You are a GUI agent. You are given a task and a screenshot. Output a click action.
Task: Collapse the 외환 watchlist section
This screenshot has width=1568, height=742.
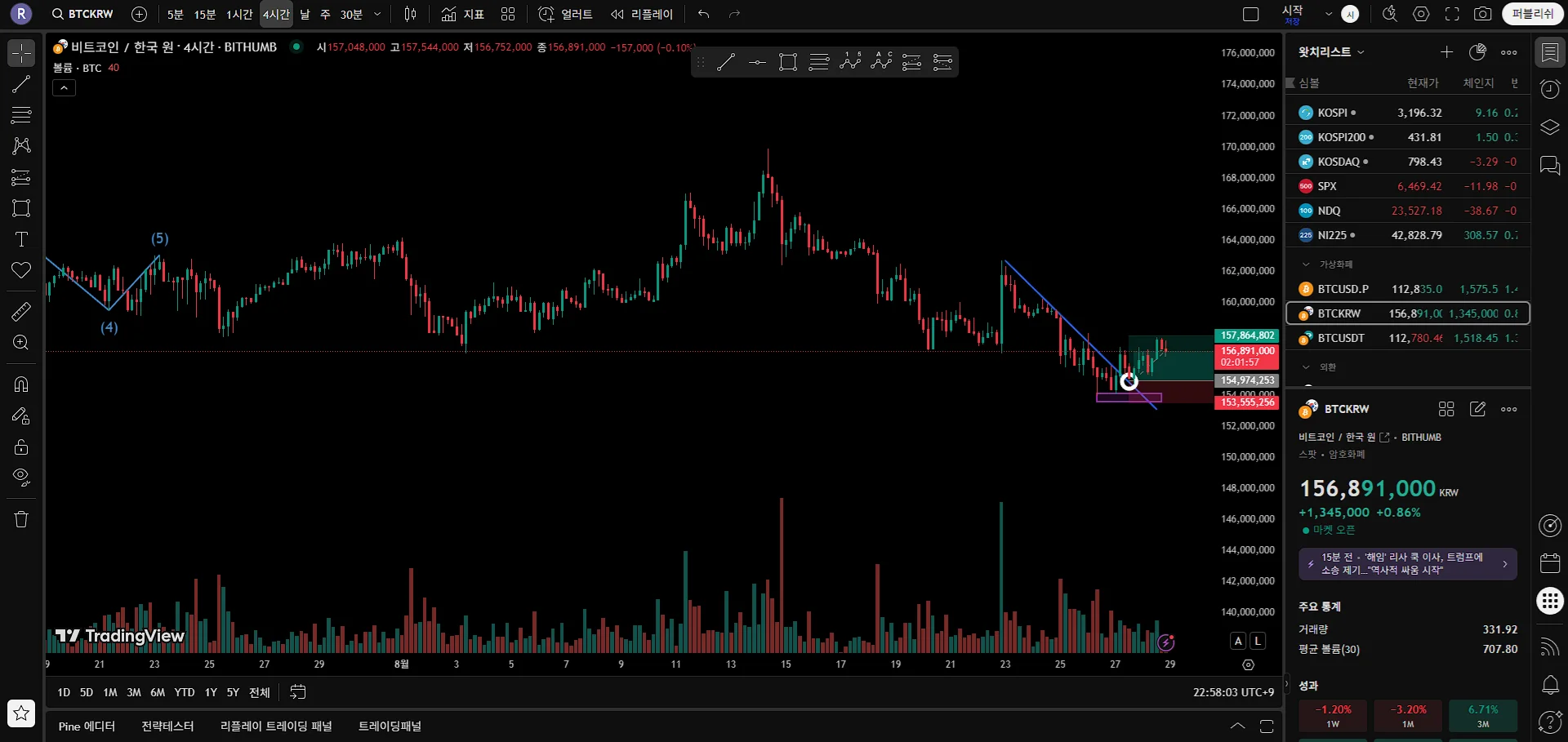tap(1306, 367)
